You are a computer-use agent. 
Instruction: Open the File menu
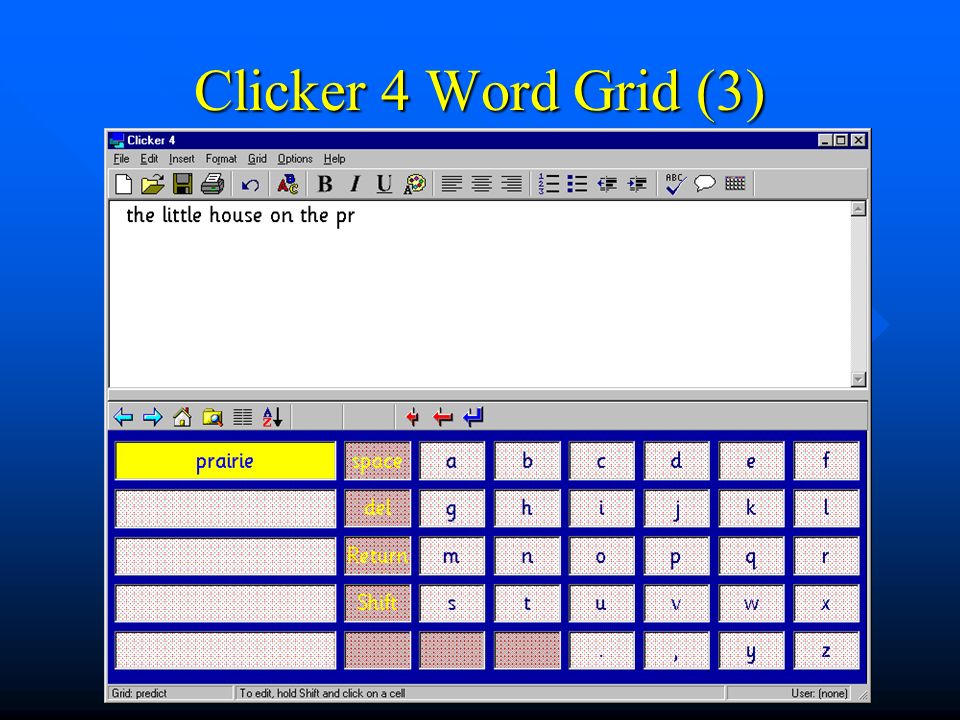pos(121,159)
